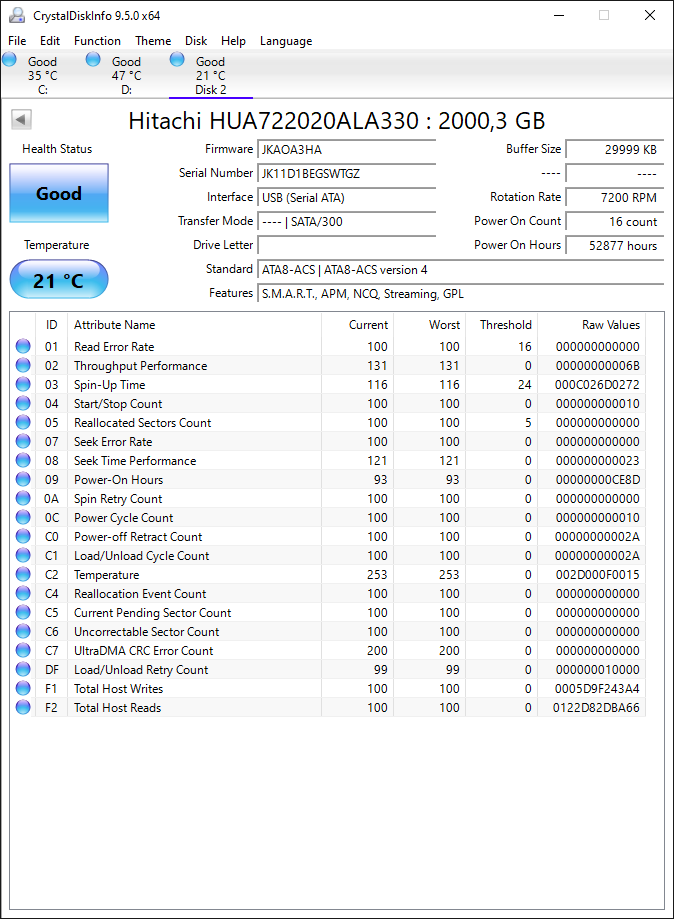
Task: Click raw value 002D000F0015
Action: tap(598, 574)
